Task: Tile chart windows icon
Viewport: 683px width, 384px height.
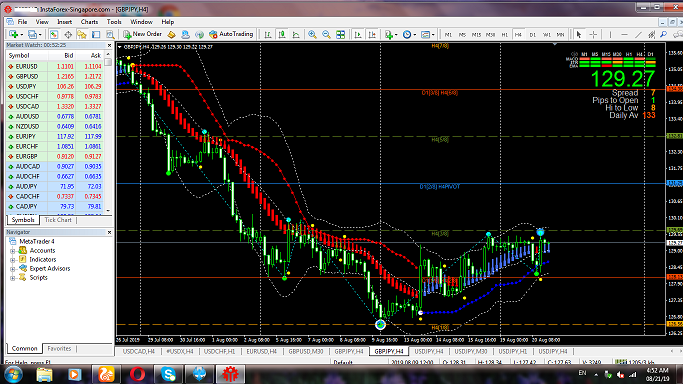Action: click(341, 34)
